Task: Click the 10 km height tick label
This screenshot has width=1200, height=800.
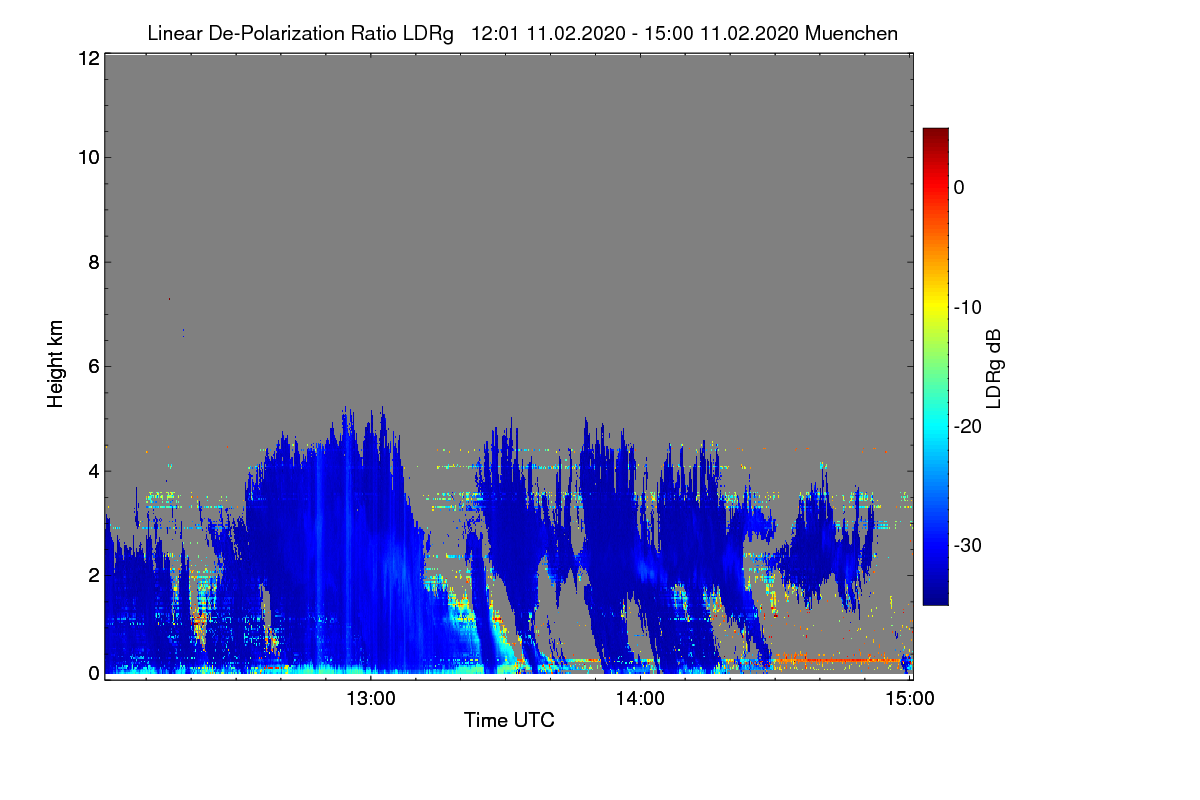Action: click(87, 157)
